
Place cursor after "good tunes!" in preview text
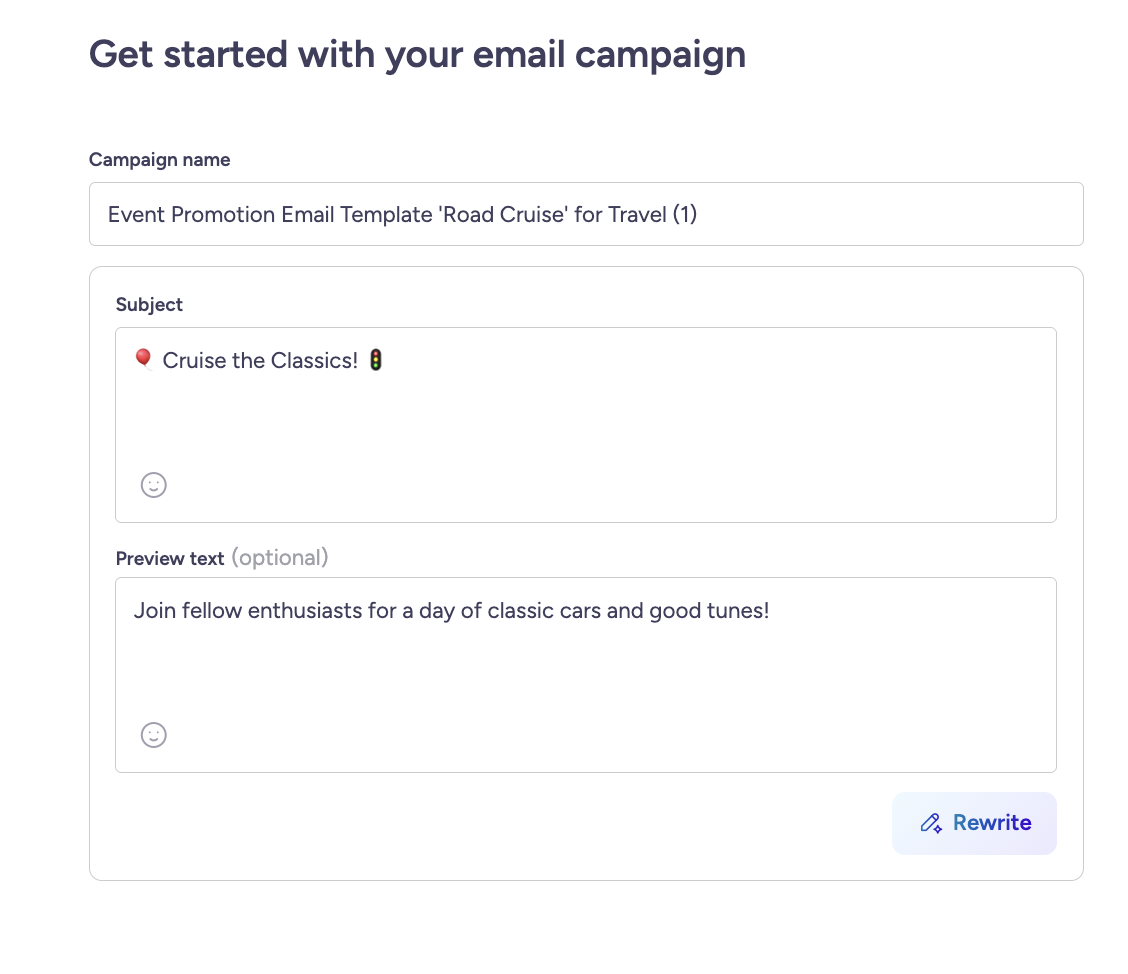[771, 611]
